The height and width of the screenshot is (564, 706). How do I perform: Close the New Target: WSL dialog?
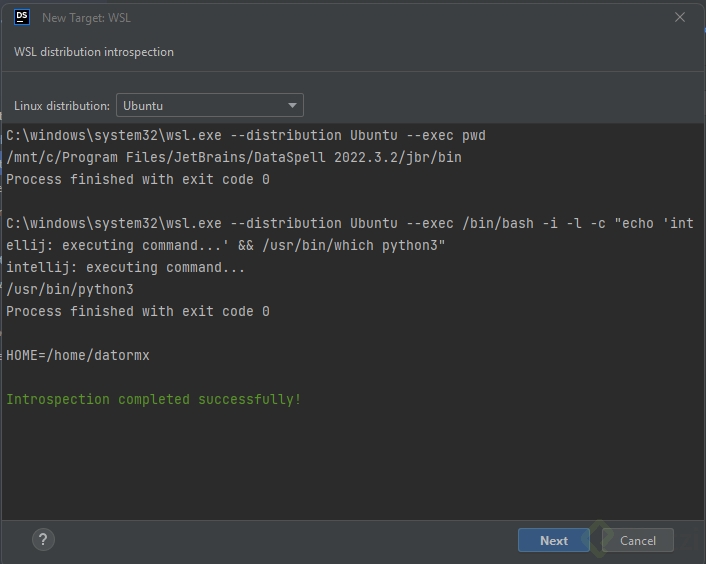click(680, 17)
